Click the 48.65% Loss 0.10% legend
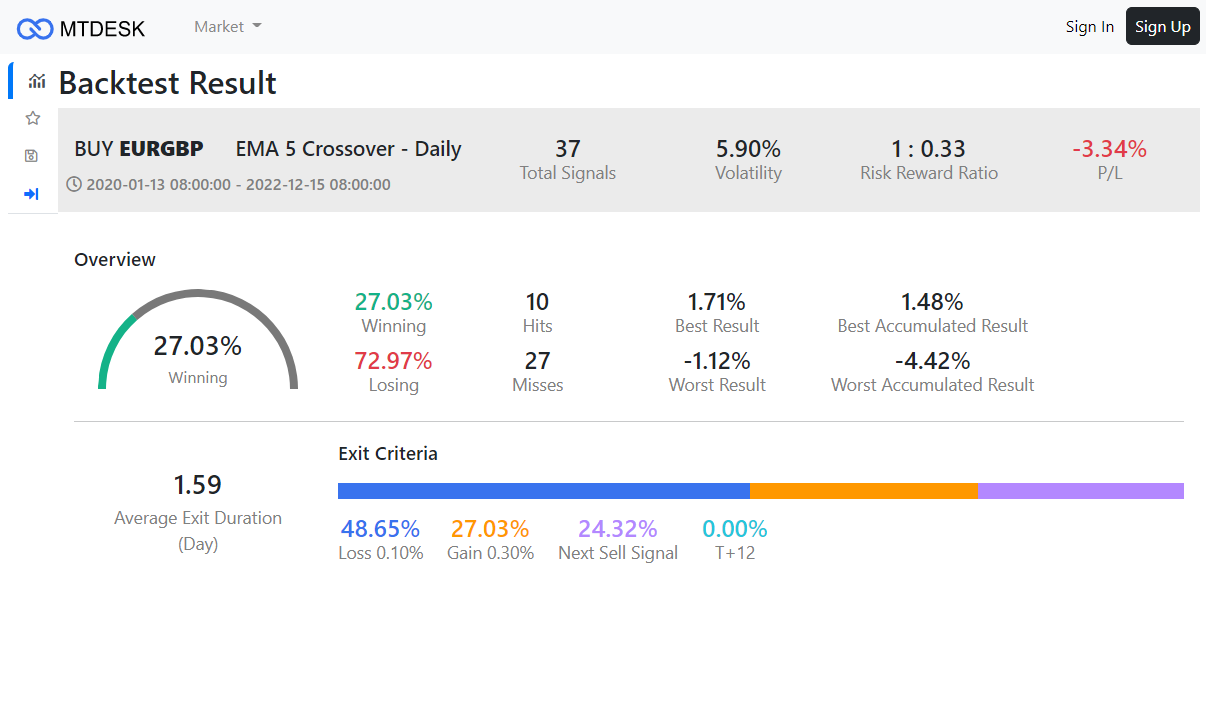1206x708 pixels. [380, 539]
